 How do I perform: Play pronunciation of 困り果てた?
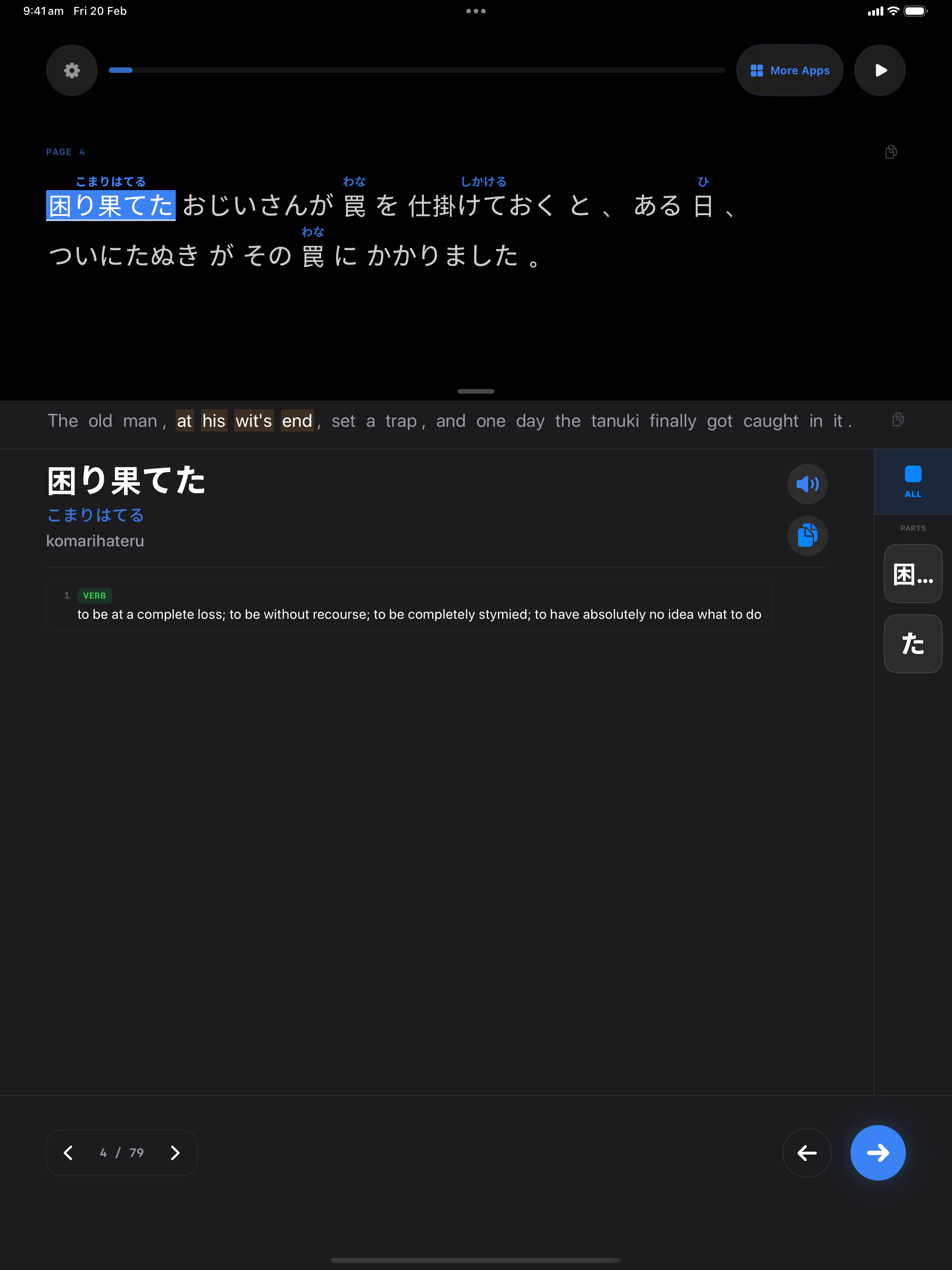click(807, 484)
